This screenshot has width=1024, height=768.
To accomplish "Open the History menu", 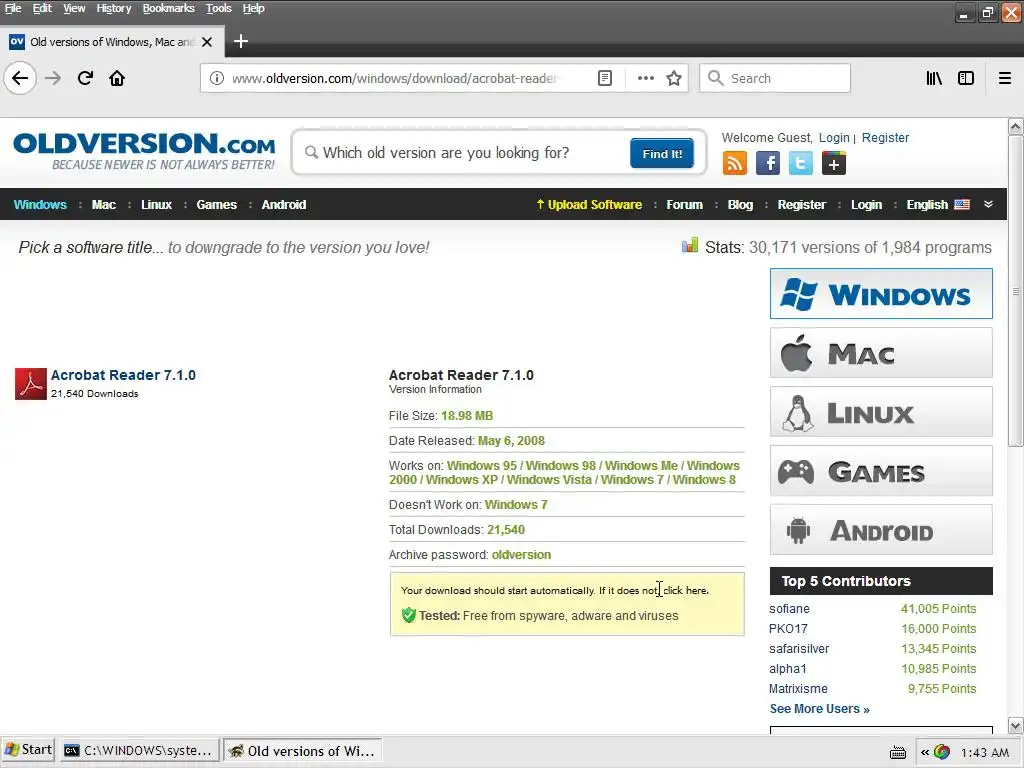I will 114,8.
